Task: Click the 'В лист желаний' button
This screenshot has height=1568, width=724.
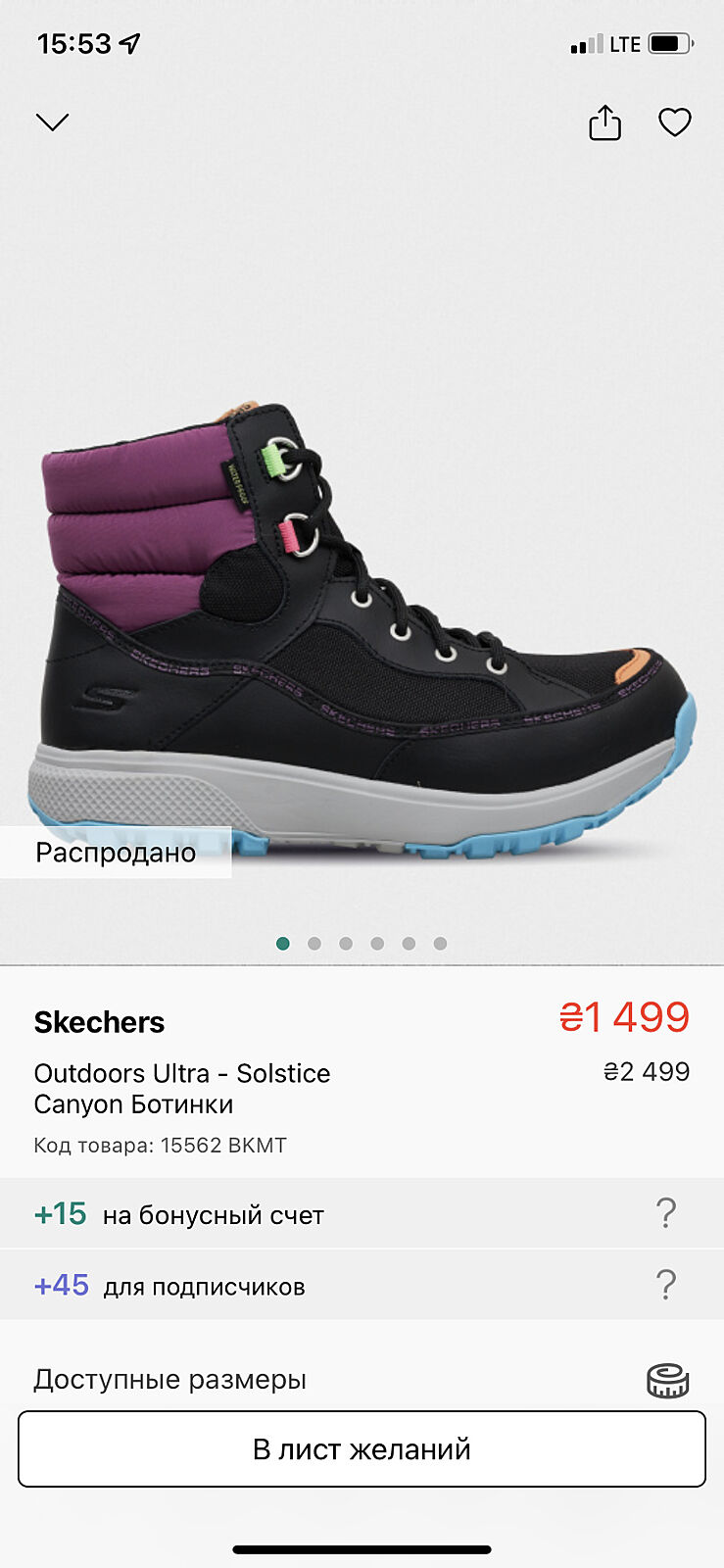Action: point(362,1448)
